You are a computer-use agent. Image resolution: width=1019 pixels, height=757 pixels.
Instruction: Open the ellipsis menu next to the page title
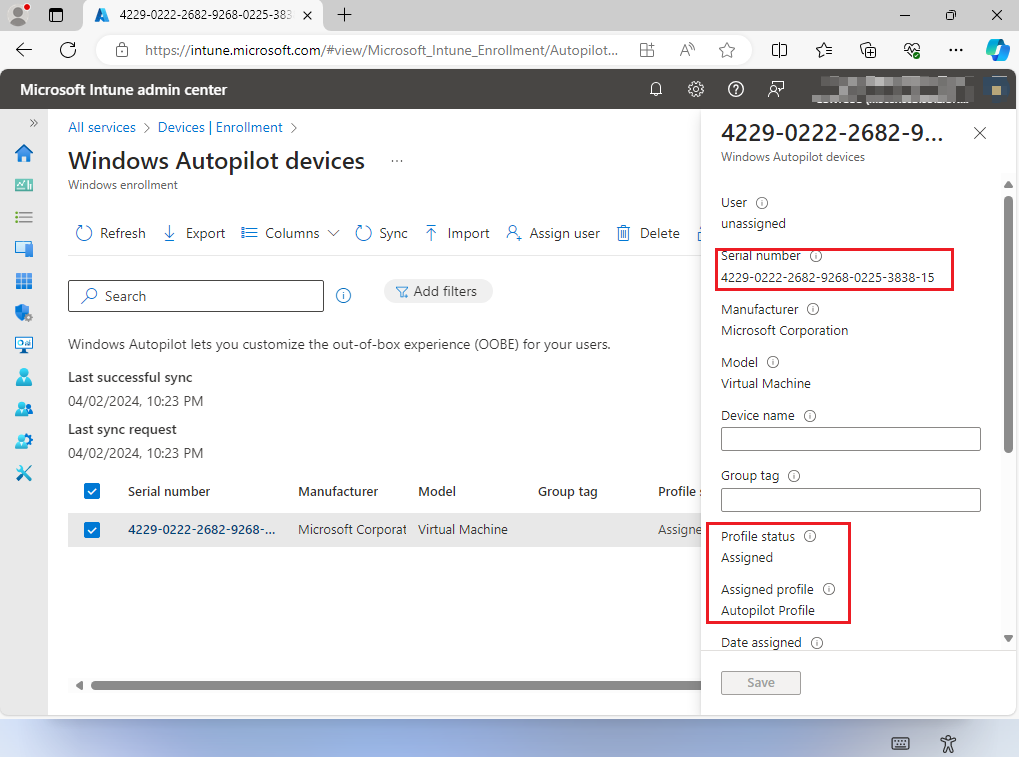(397, 161)
